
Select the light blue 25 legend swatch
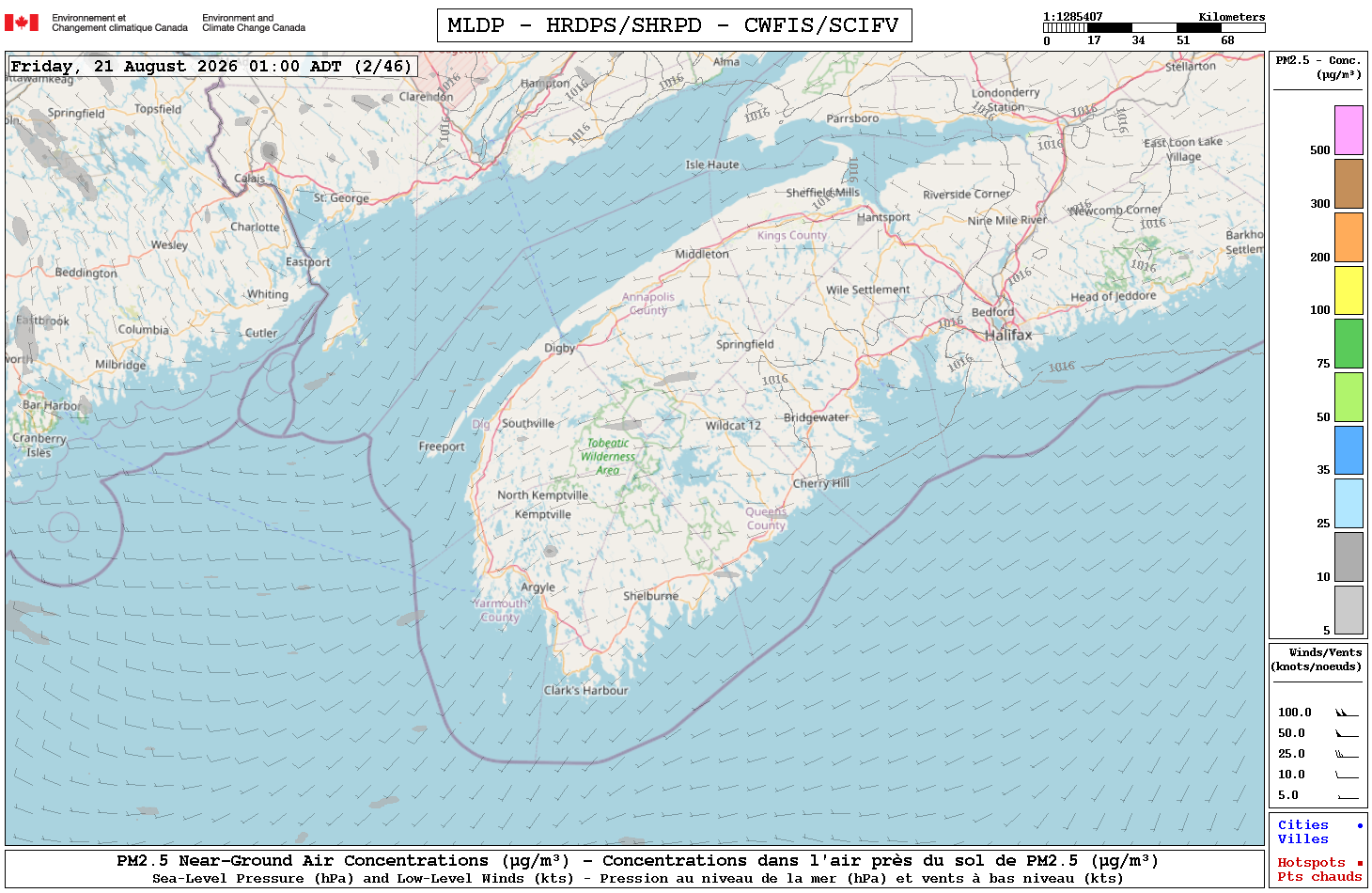(x=1349, y=503)
